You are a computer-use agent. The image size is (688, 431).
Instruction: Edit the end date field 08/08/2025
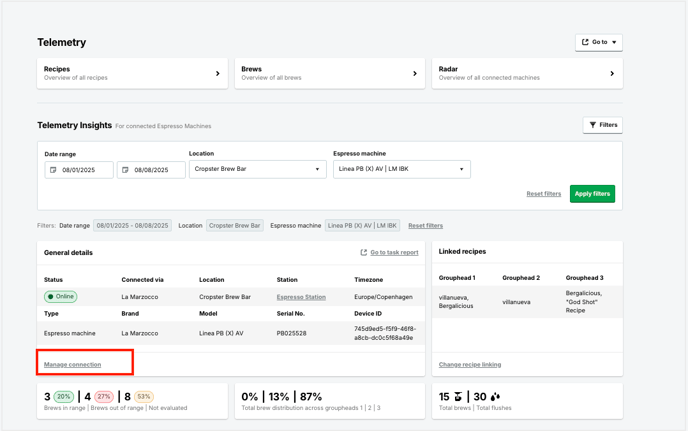pos(151,170)
